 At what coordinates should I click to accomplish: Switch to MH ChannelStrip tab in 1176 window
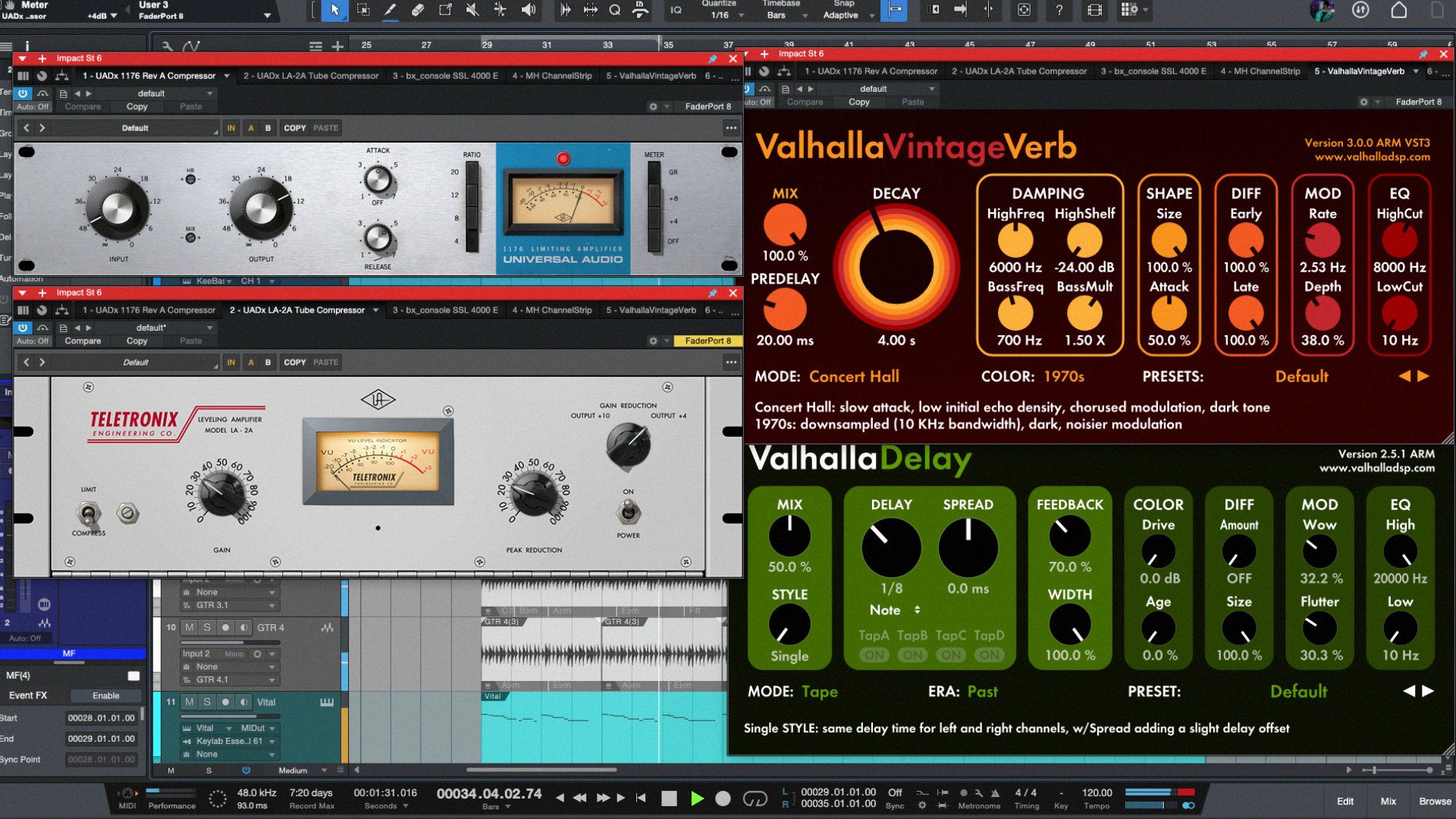(x=551, y=76)
